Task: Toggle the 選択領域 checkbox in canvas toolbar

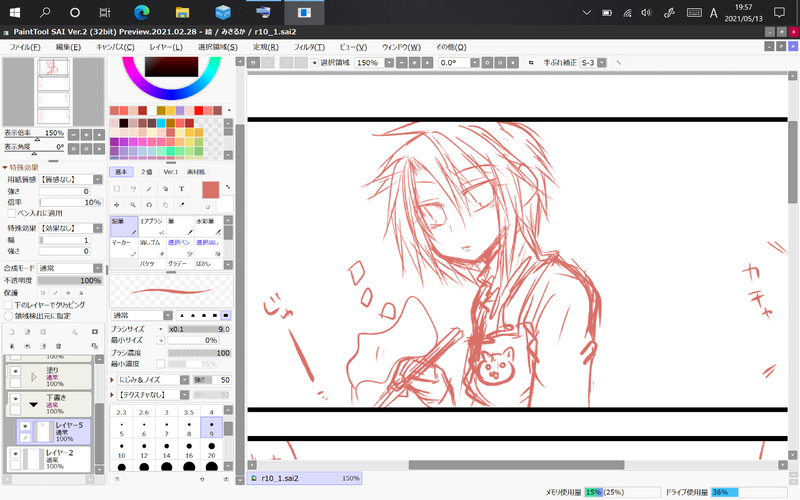Action: click(315, 63)
